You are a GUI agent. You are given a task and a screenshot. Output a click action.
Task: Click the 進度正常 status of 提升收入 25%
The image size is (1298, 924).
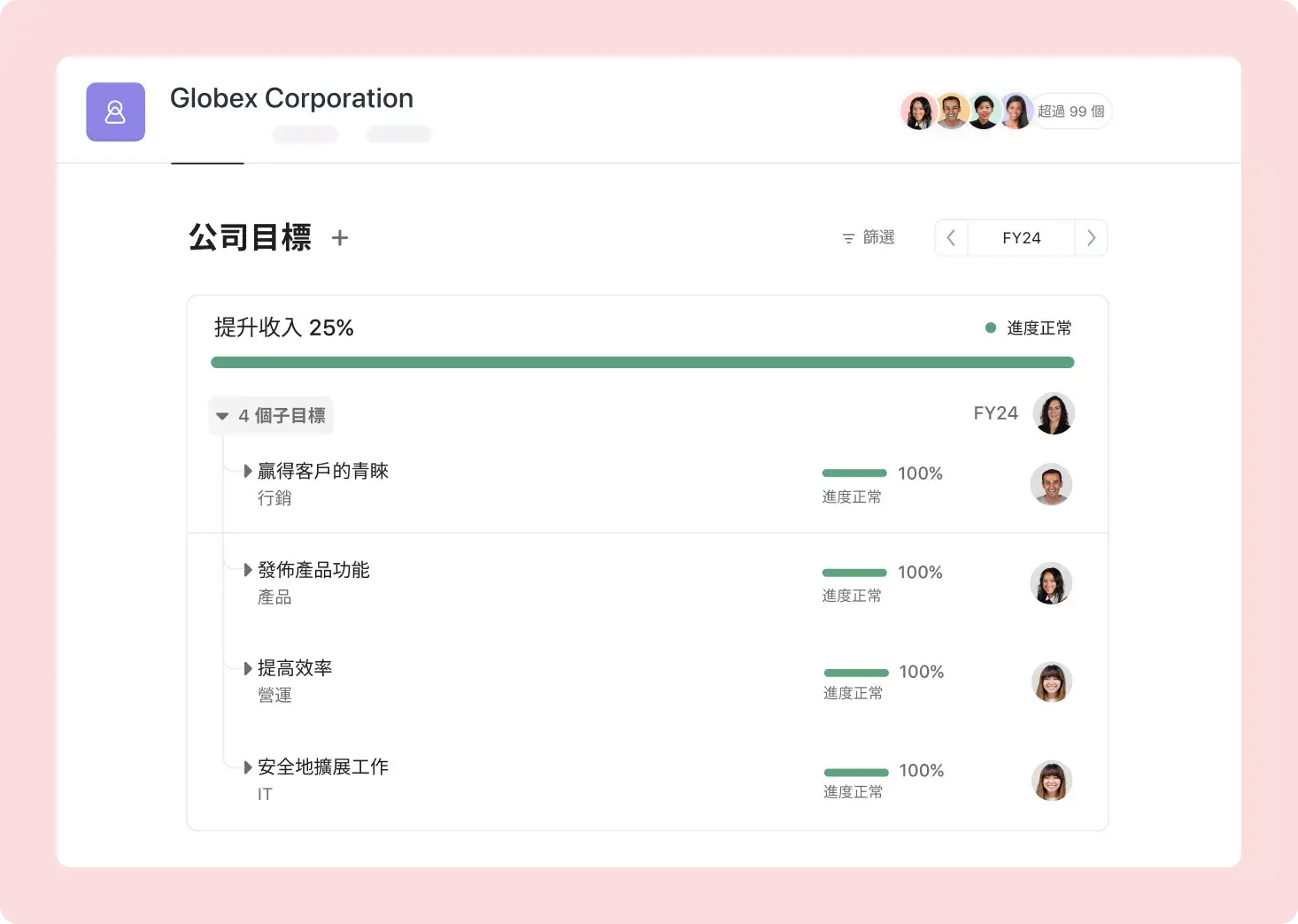(1028, 328)
